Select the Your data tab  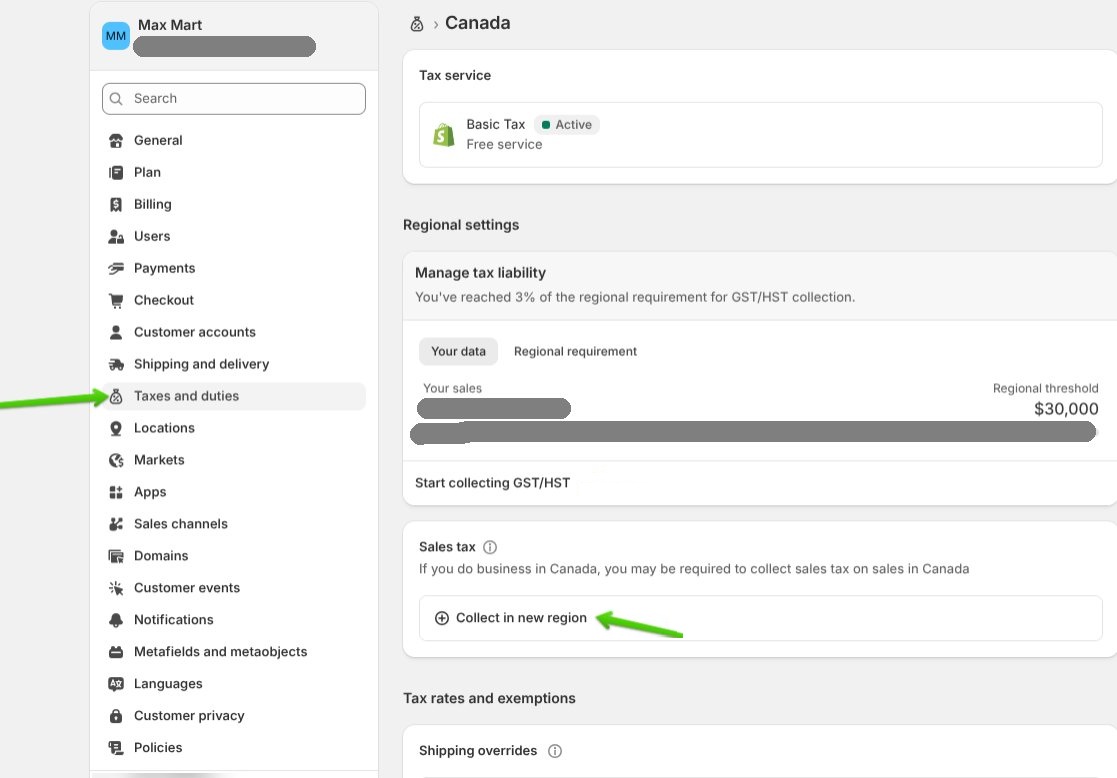tap(458, 352)
